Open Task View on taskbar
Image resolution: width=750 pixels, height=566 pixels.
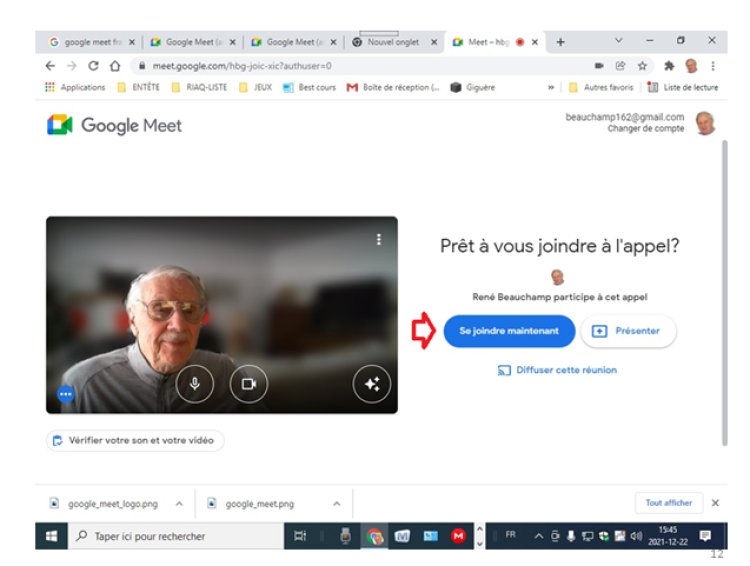tap(300, 536)
